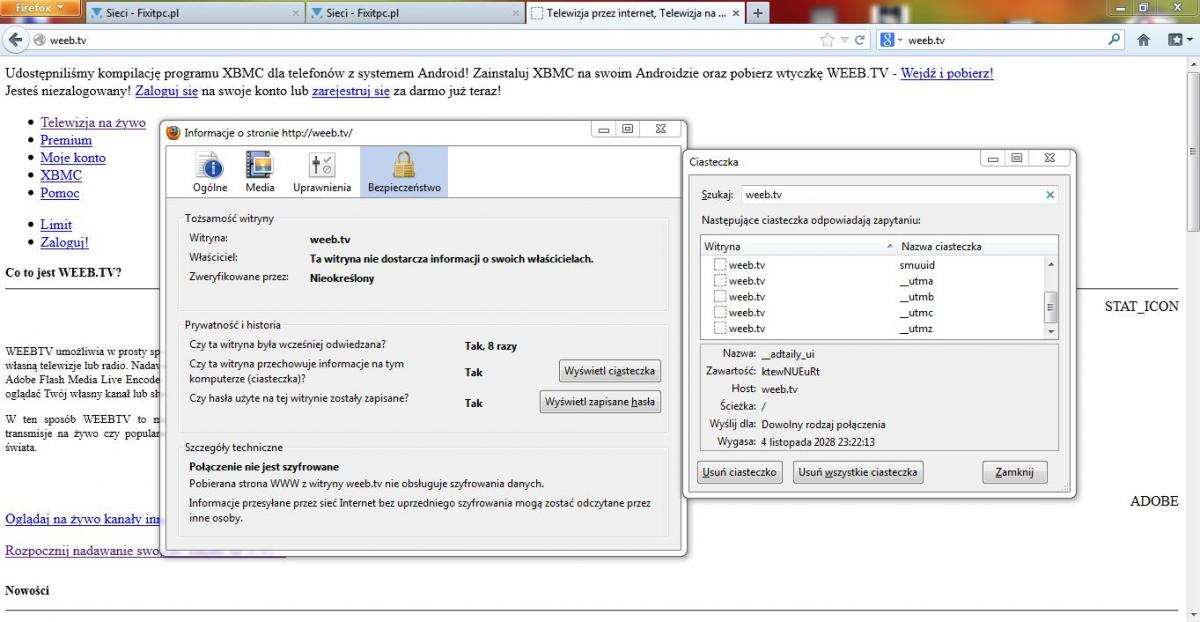Open the Premium link
The width and height of the screenshot is (1200, 622).
coord(66,140)
